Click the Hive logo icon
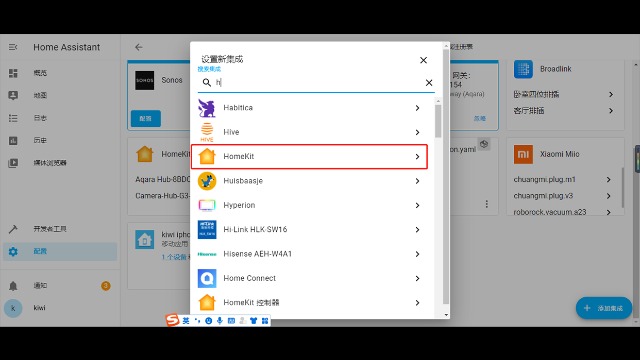 tap(207, 132)
